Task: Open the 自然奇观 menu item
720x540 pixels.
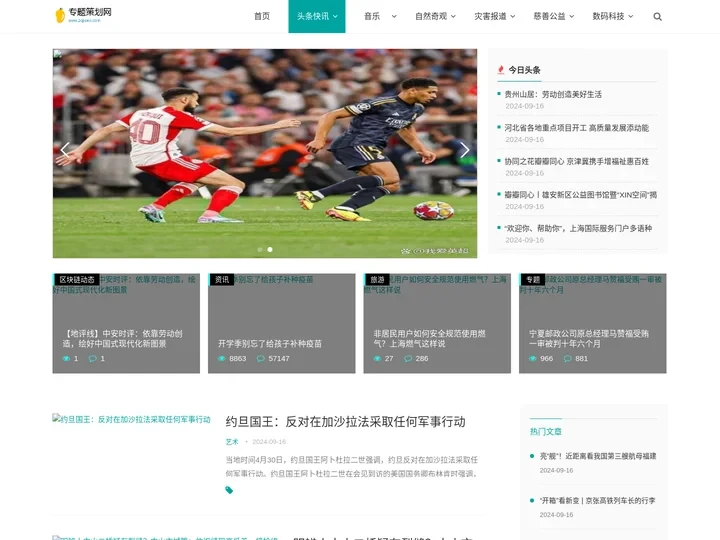Action: 431,17
